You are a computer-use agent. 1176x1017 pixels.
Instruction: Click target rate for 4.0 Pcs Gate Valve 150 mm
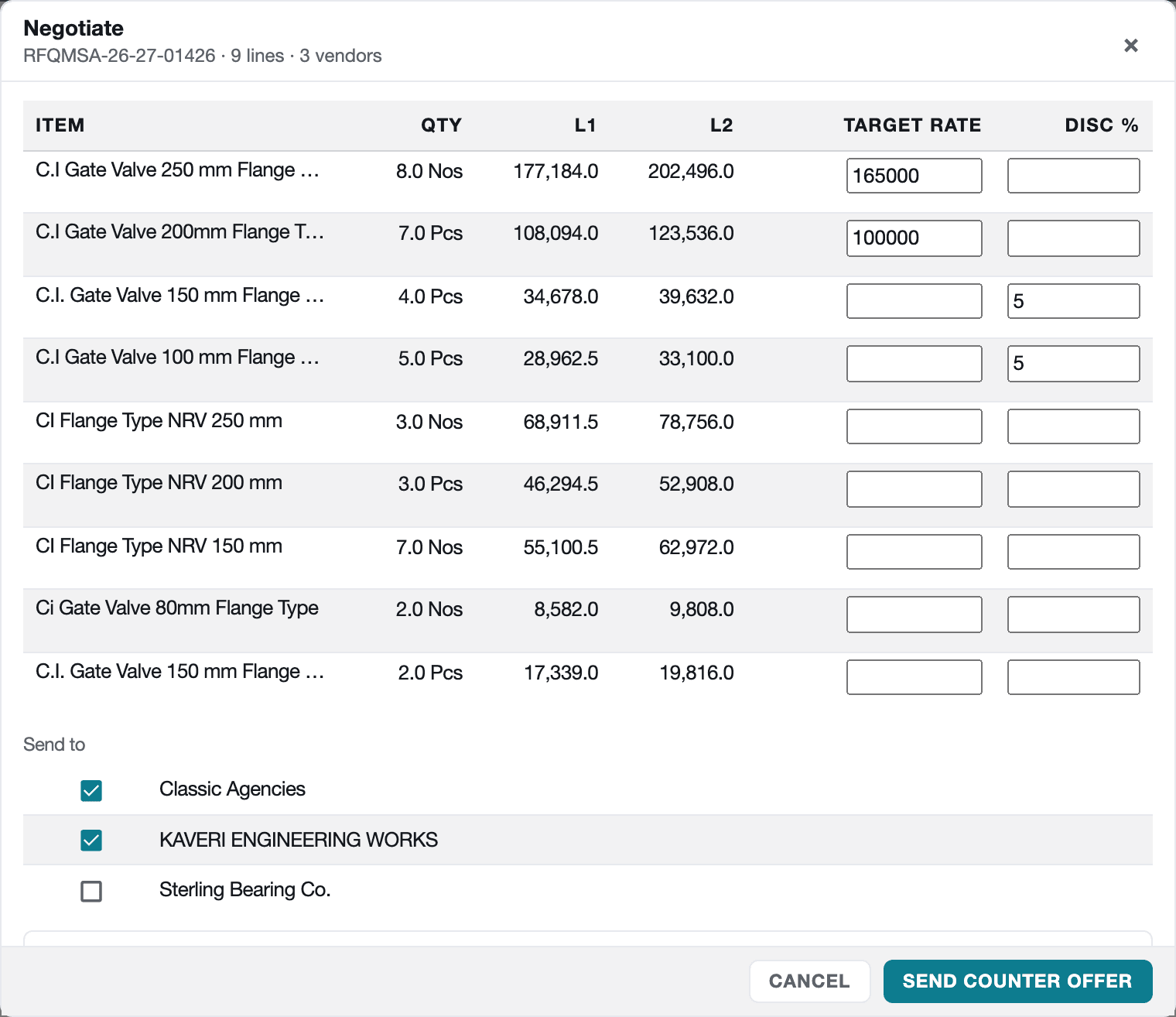click(914, 301)
